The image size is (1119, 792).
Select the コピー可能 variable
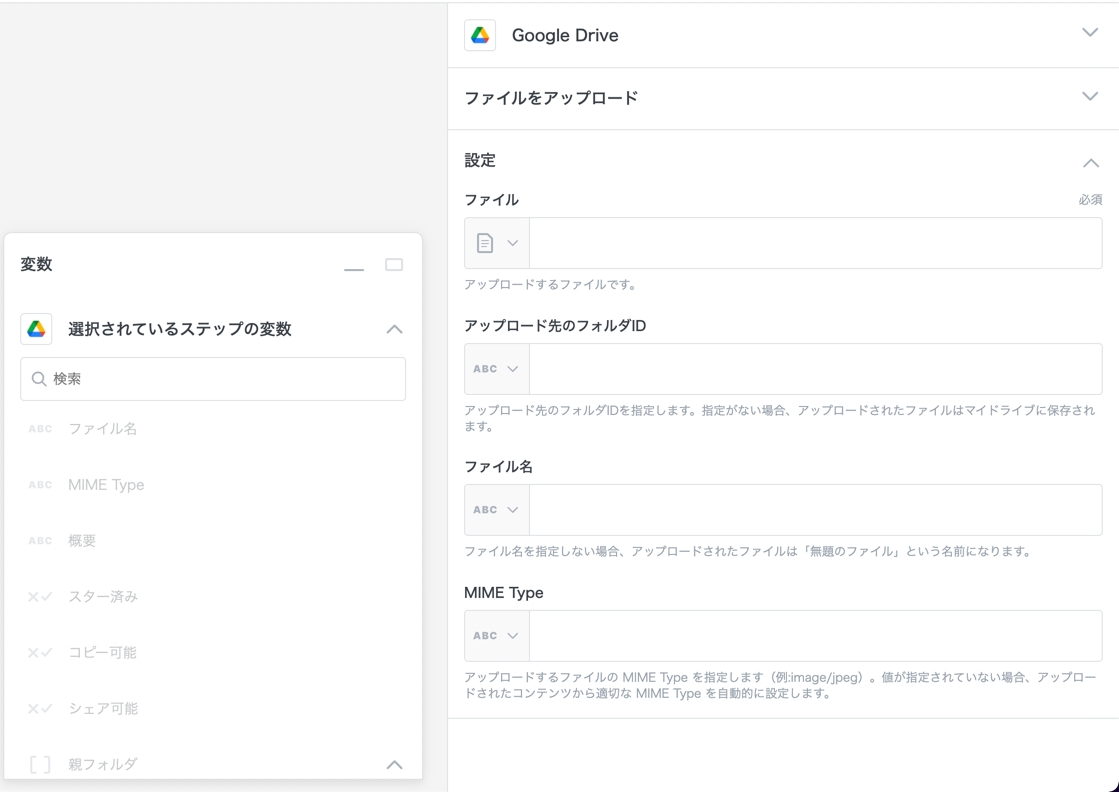coord(102,653)
